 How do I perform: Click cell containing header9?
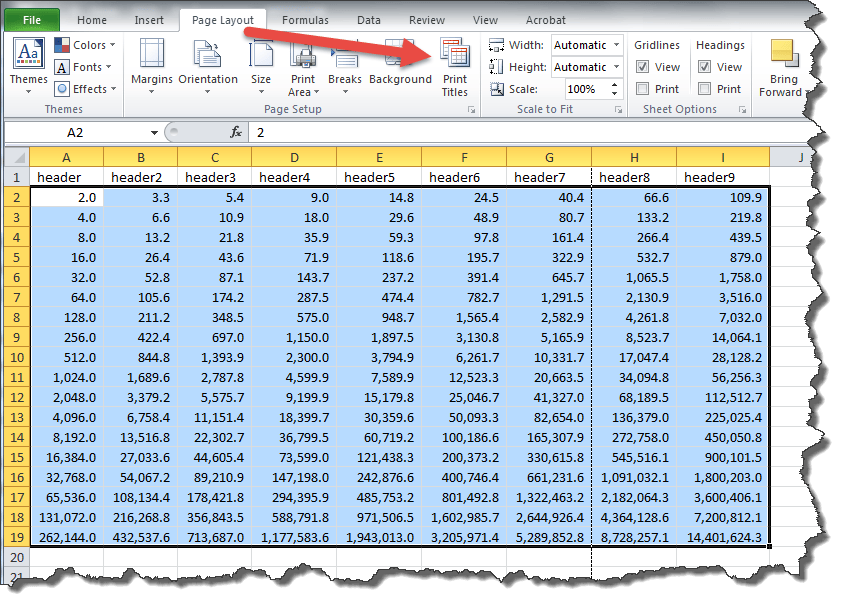click(x=723, y=177)
